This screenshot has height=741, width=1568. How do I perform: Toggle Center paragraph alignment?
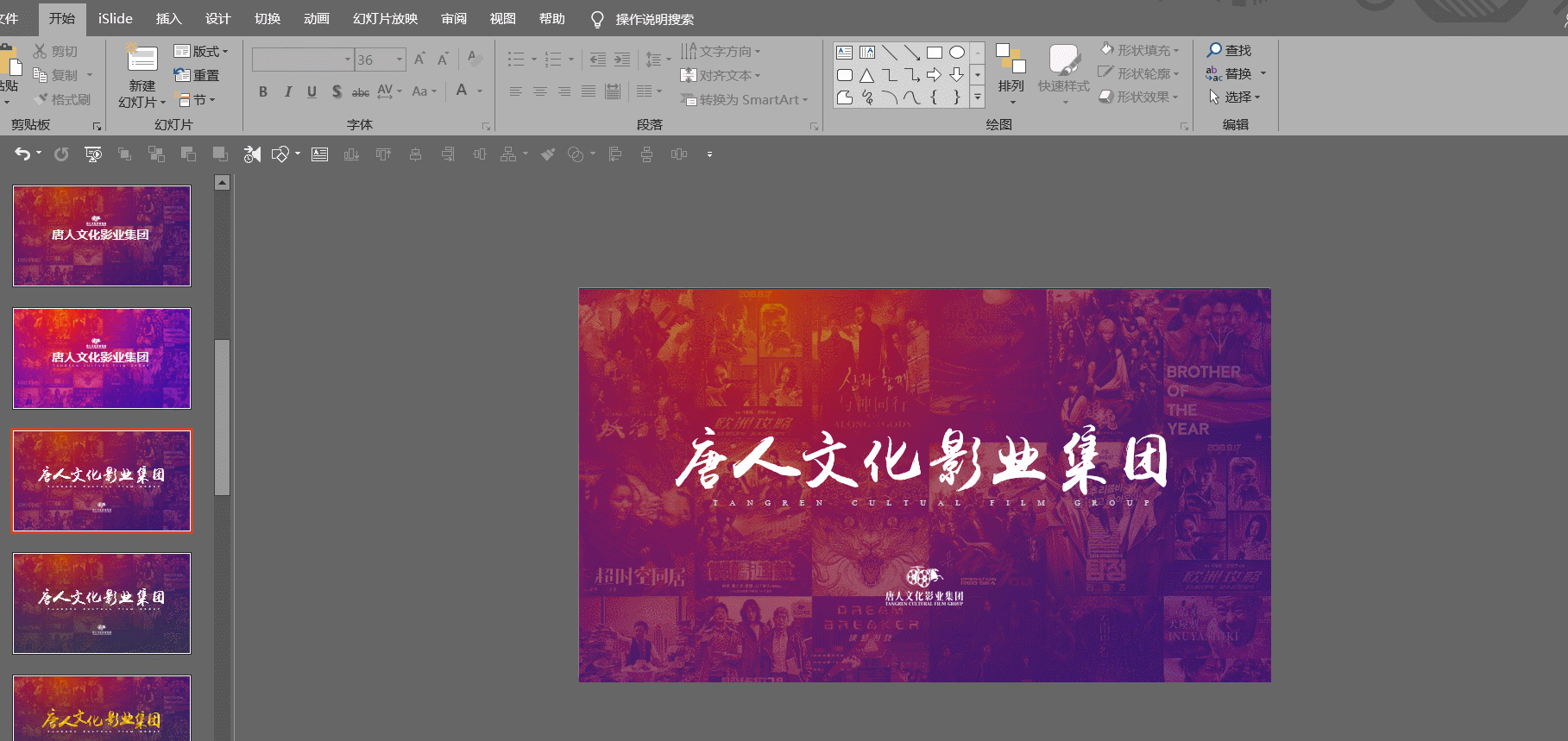click(539, 91)
